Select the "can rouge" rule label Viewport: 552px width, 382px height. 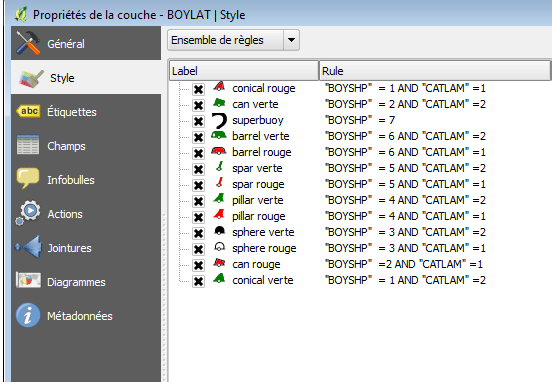[256, 264]
